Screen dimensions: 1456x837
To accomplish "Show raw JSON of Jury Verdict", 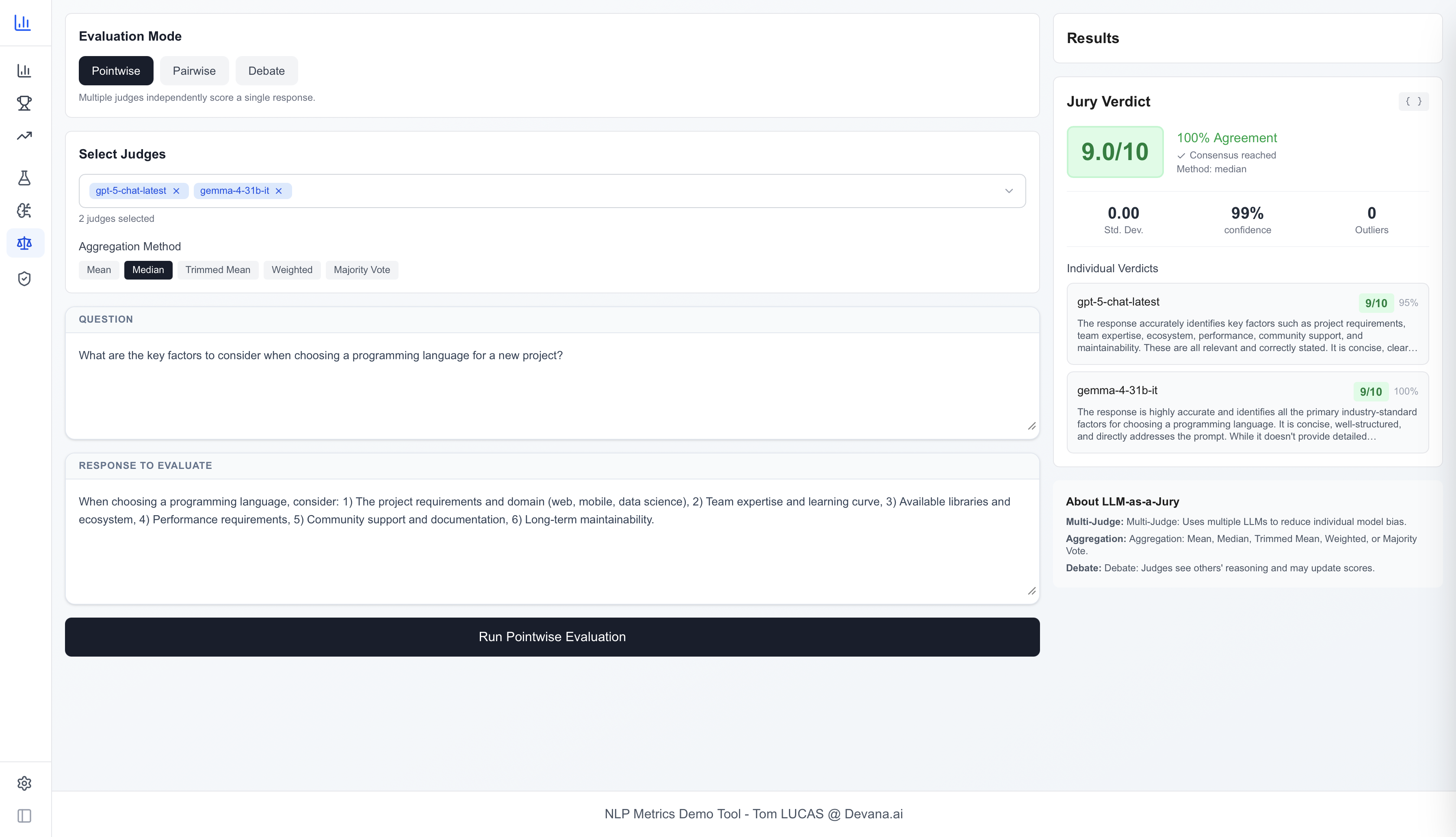I will (x=1413, y=102).
